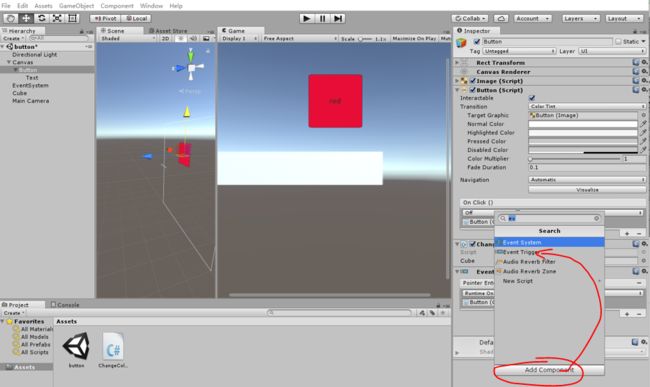Select the Move tool
This screenshot has width=650, height=387.
click(x=26, y=18)
